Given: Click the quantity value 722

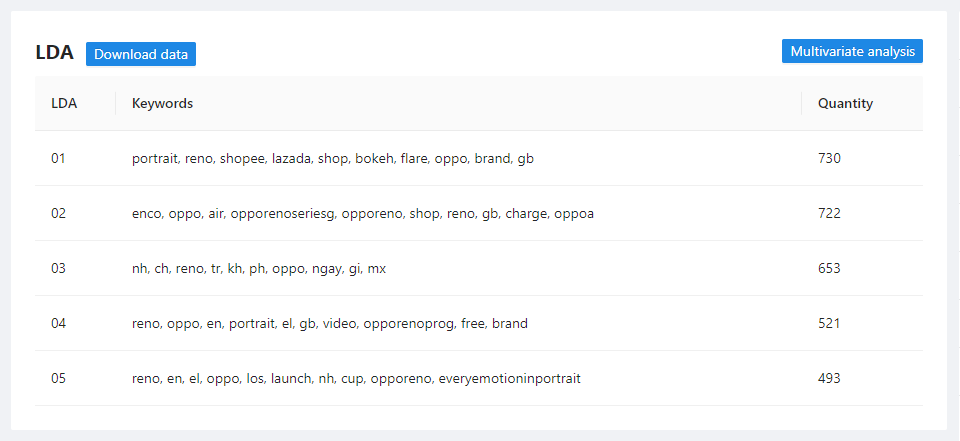Looking at the screenshot, I should [x=829, y=213].
